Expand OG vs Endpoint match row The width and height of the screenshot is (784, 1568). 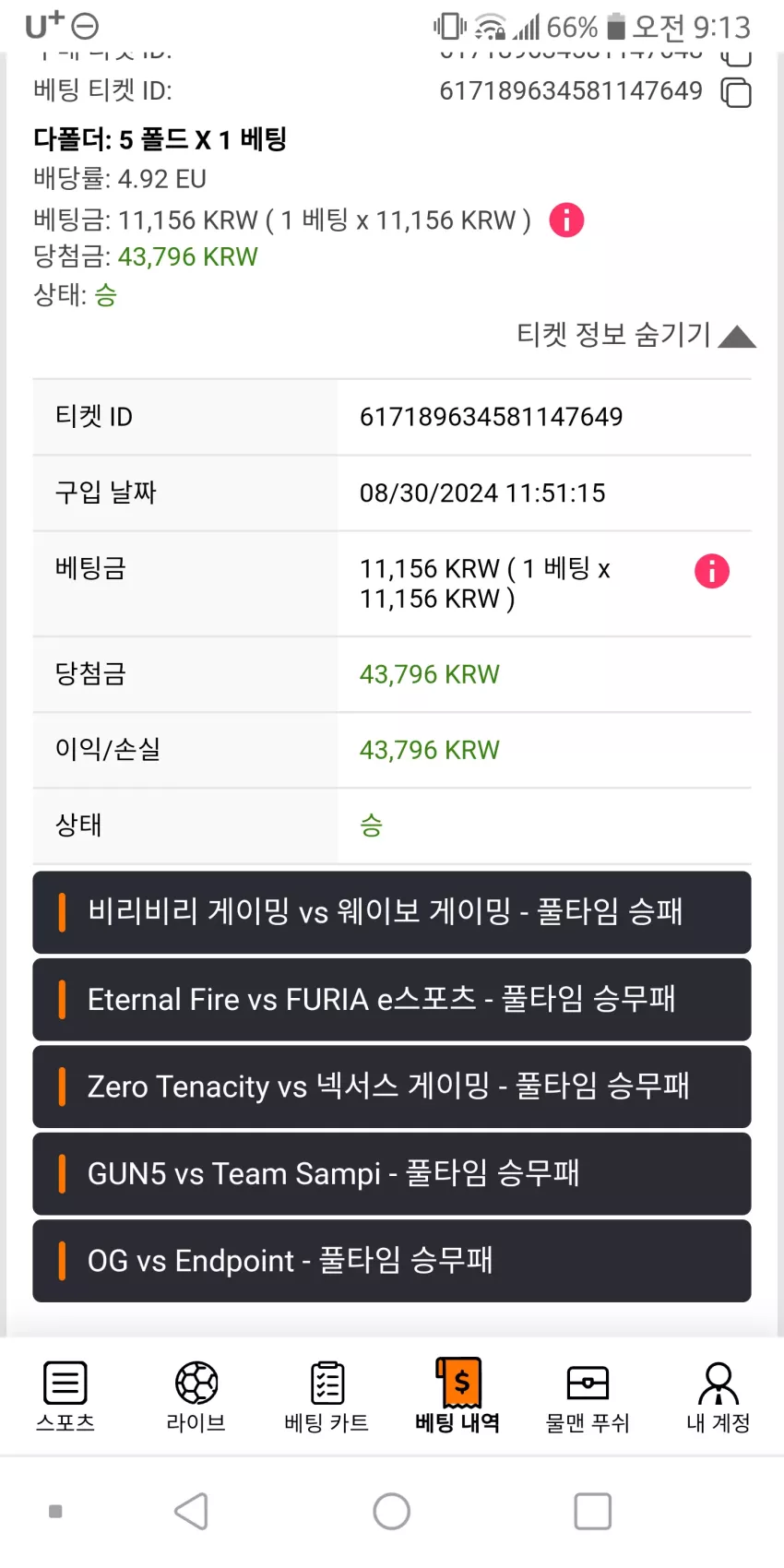(x=392, y=1261)
